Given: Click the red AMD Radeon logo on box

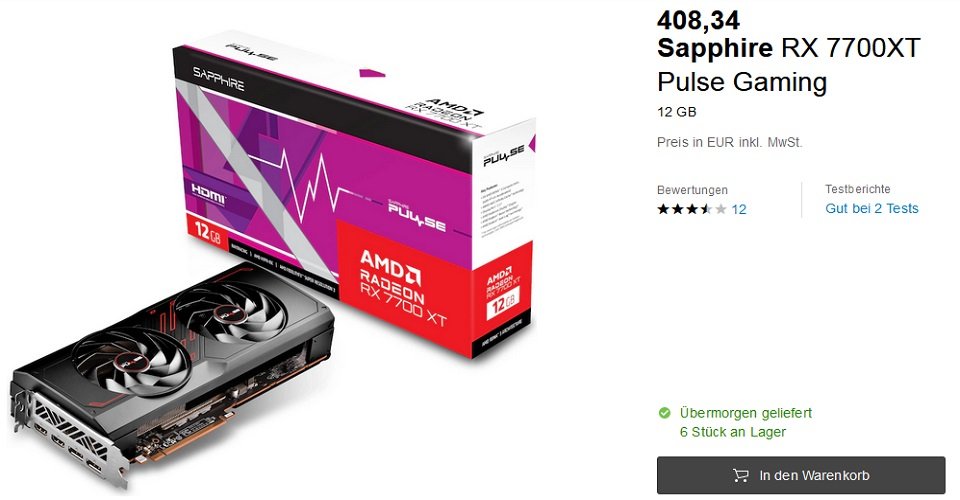Looking at the screenshot, I should tap(403, 285).
